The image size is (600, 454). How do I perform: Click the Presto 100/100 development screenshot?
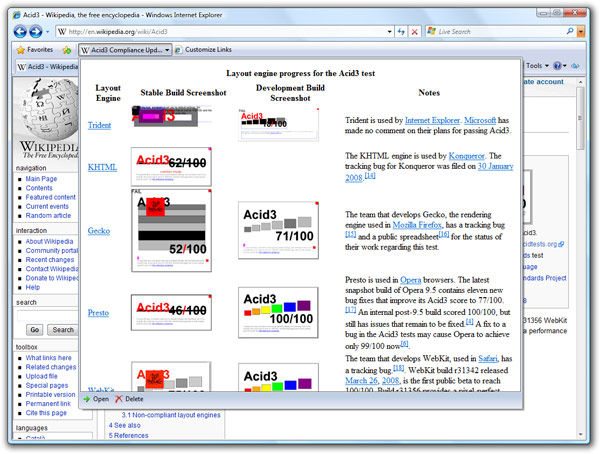pos(278,312)
